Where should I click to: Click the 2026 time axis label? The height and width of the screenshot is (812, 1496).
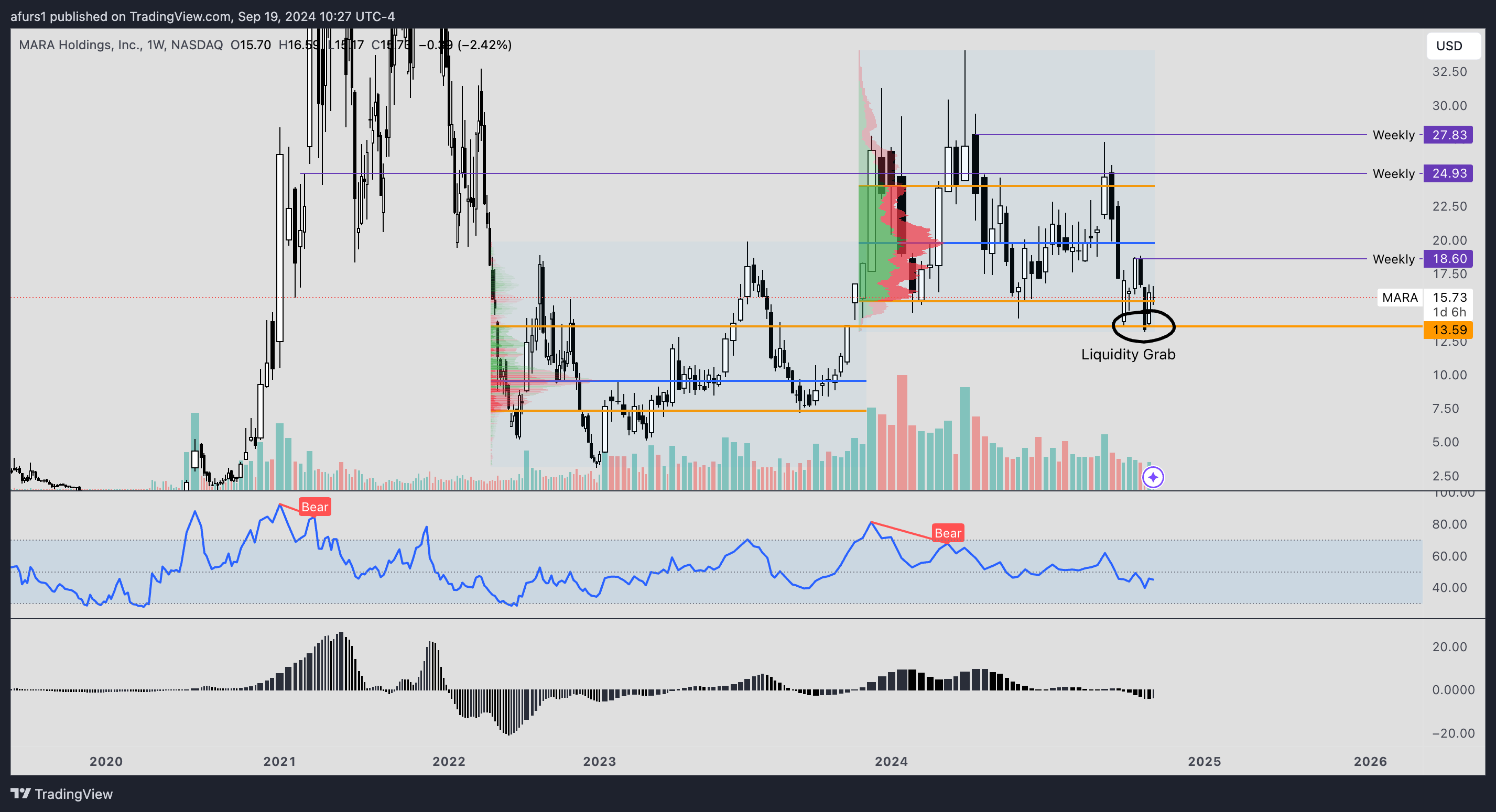pos(1370,761)
